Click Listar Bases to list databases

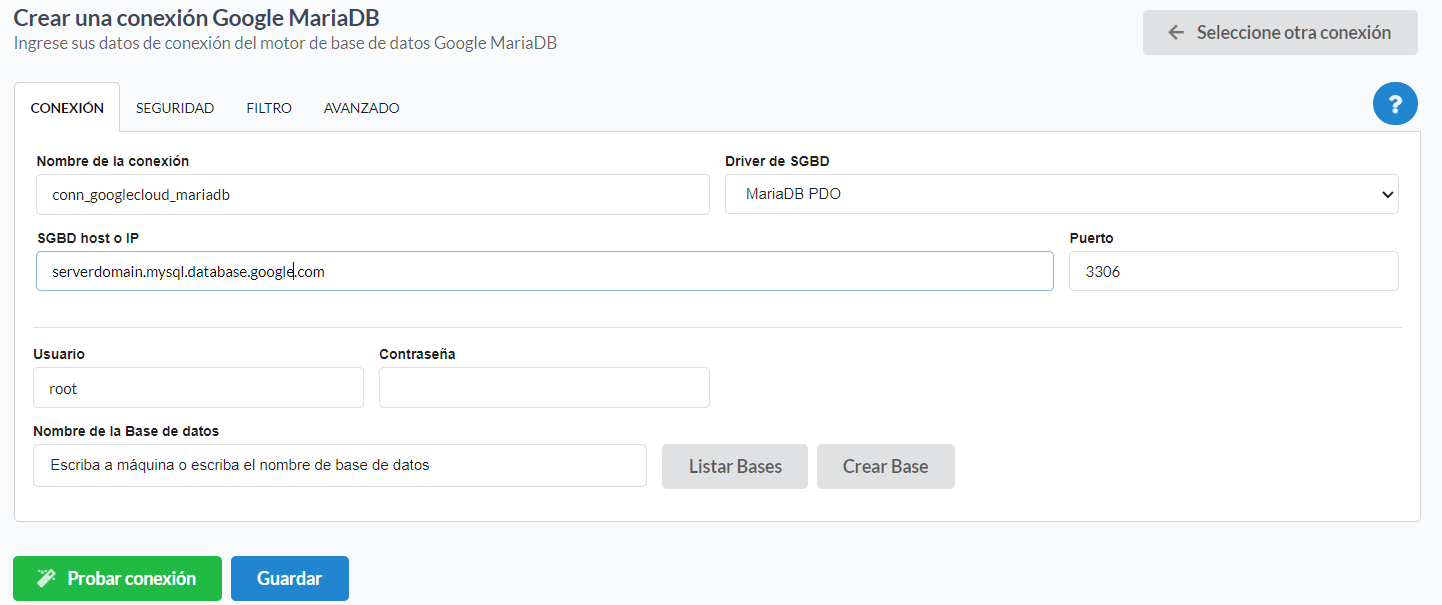tap(734, 466)
